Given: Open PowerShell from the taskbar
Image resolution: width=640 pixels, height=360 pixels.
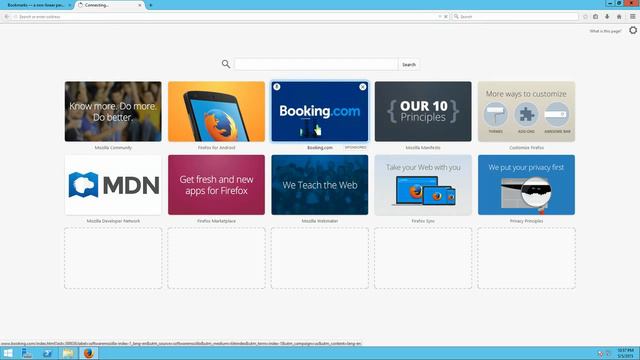Looking at the screenshot, I should click(x=47, y=353).
